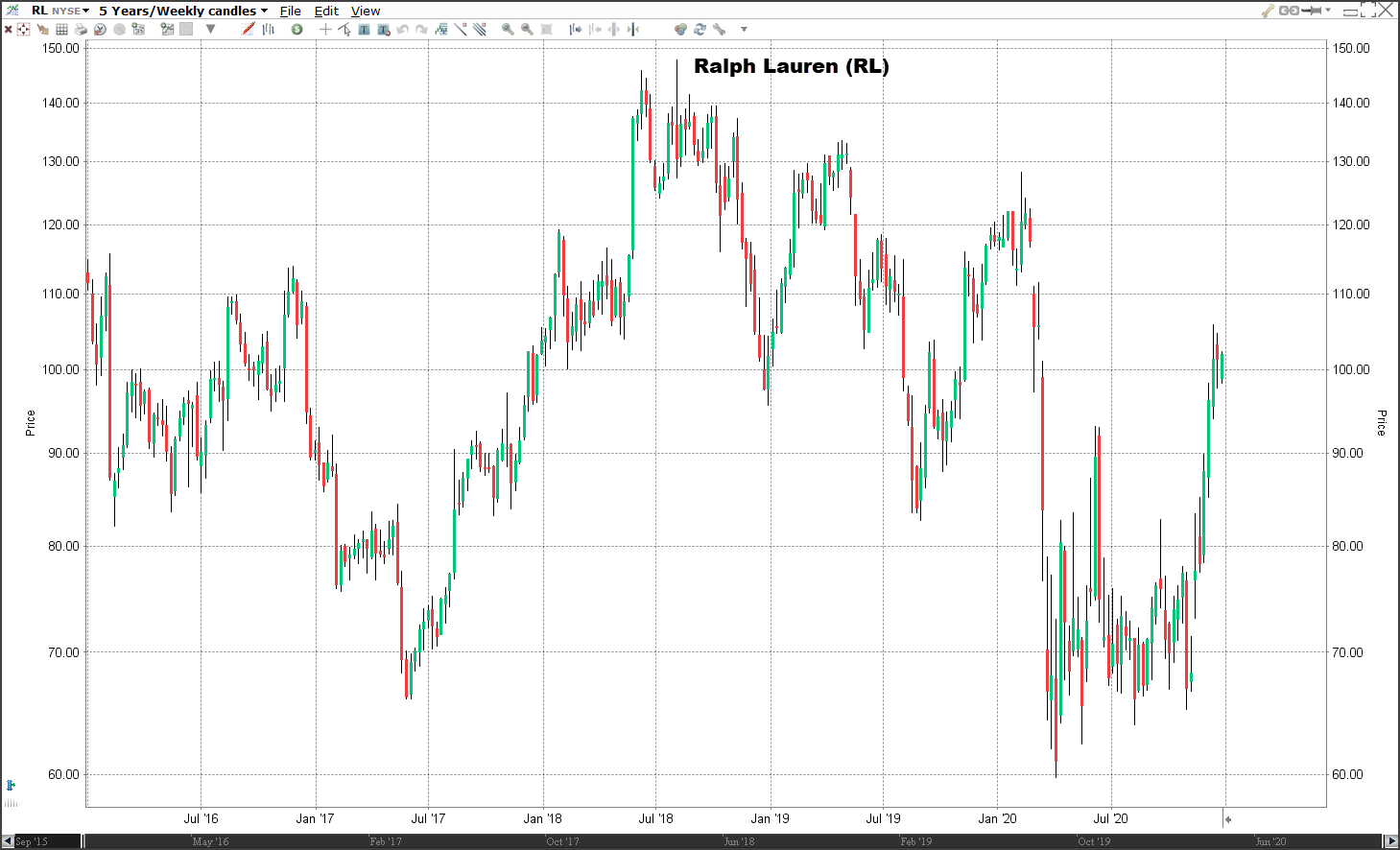
Task: Click the redo arrow icon
Action: pyautogui.click(x=421, y=30)
